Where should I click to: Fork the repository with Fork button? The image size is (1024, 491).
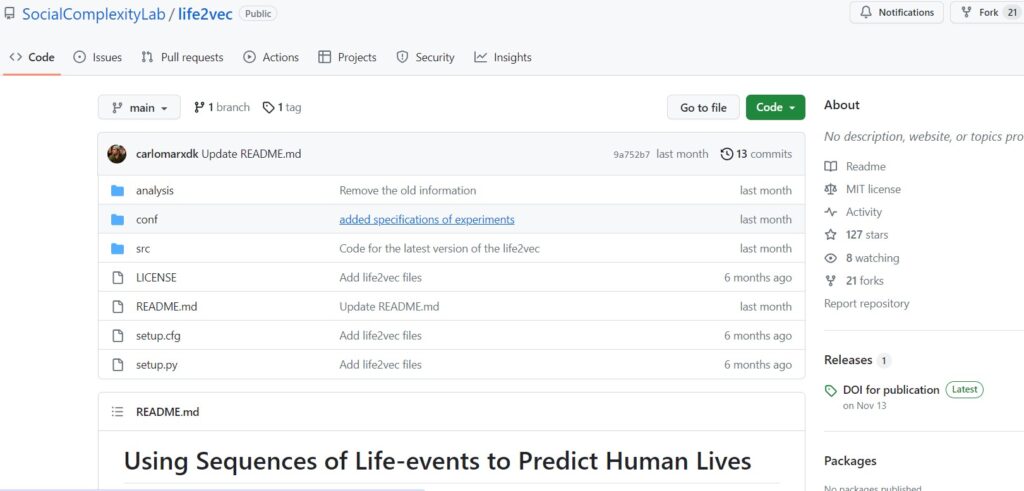987,13
